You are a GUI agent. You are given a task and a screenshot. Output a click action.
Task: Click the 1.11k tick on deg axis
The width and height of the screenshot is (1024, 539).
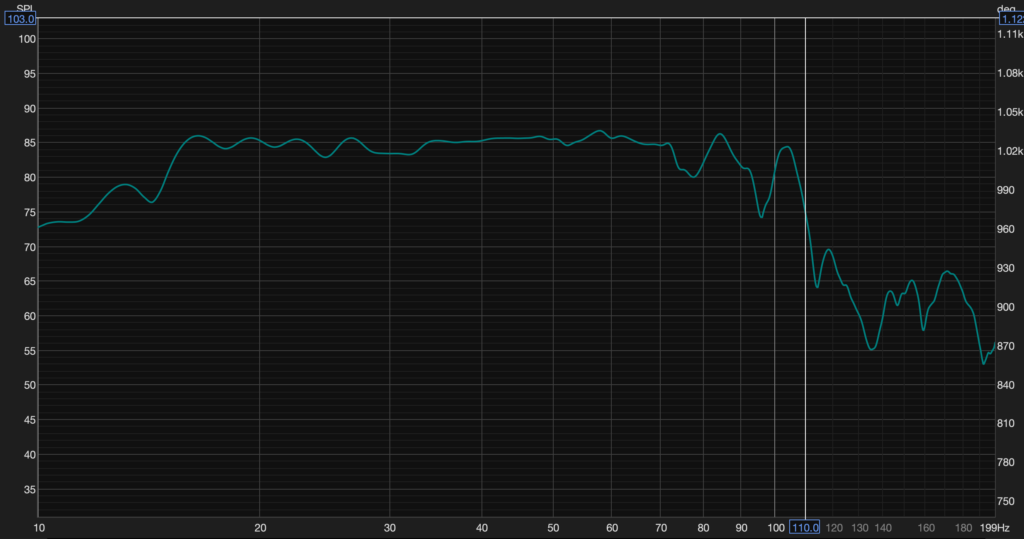pyautogui.click(x=1010, y=35)
